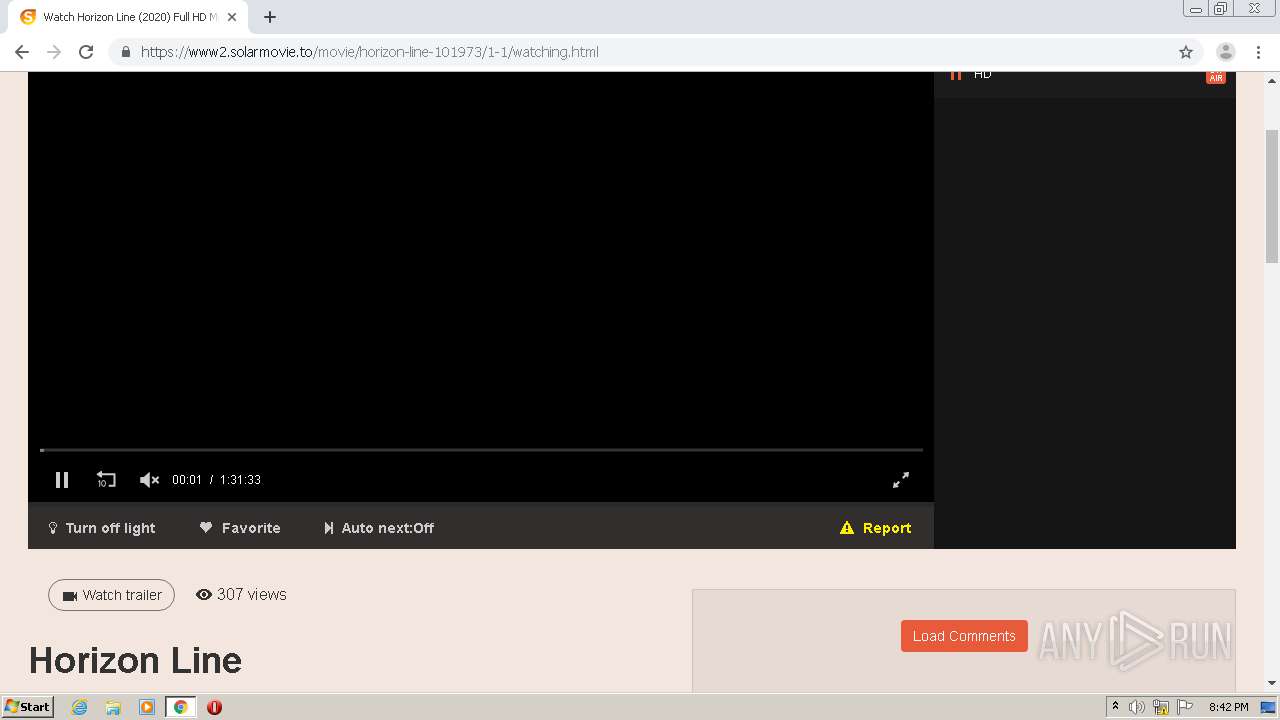Click Show desktop button

(1268, 707)
